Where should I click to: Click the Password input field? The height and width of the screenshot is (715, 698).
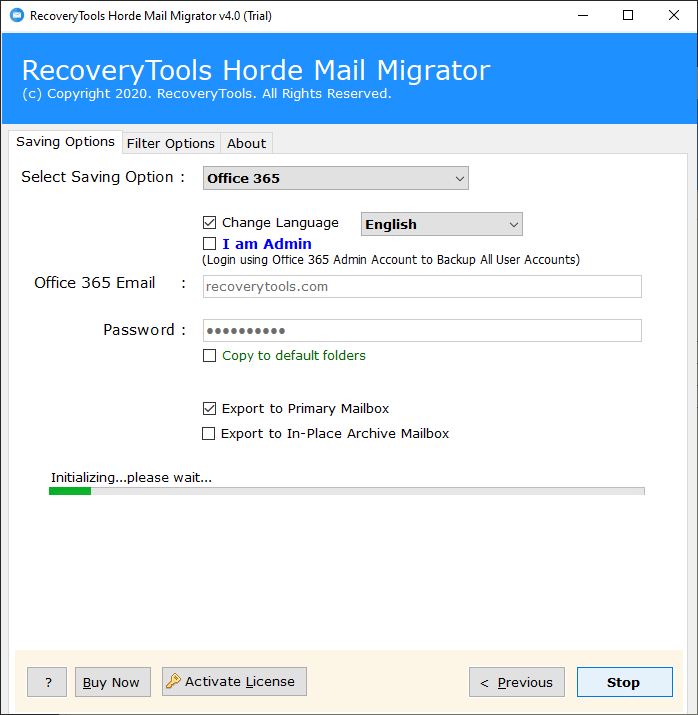422,331
